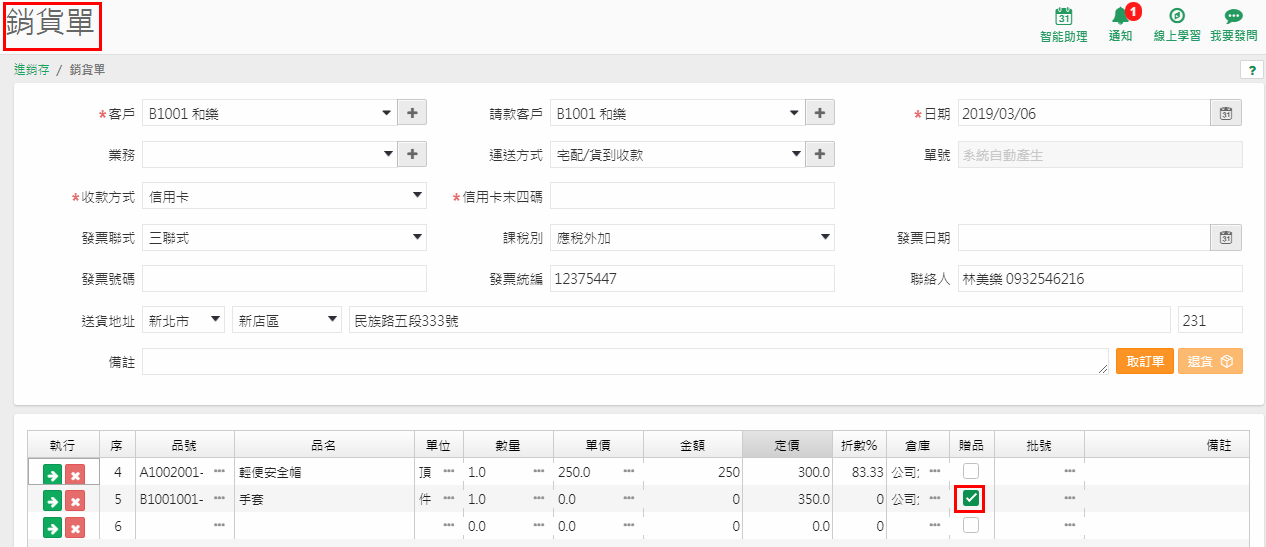Screen dimensions: 1266x547
Task: Click the 發票號碼 input field
Action: click(284, 278)
